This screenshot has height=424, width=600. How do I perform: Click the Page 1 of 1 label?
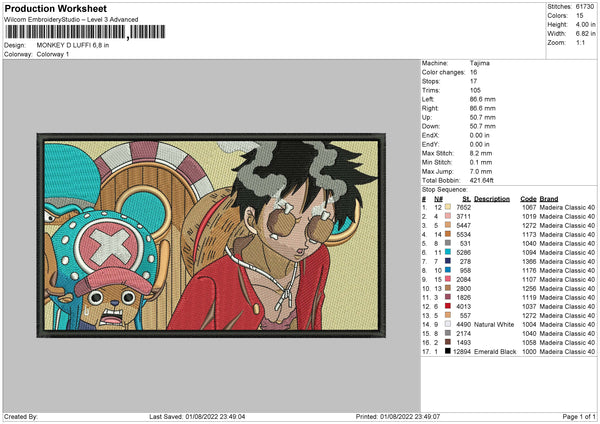pyautogui.click(x=579, y=416)
